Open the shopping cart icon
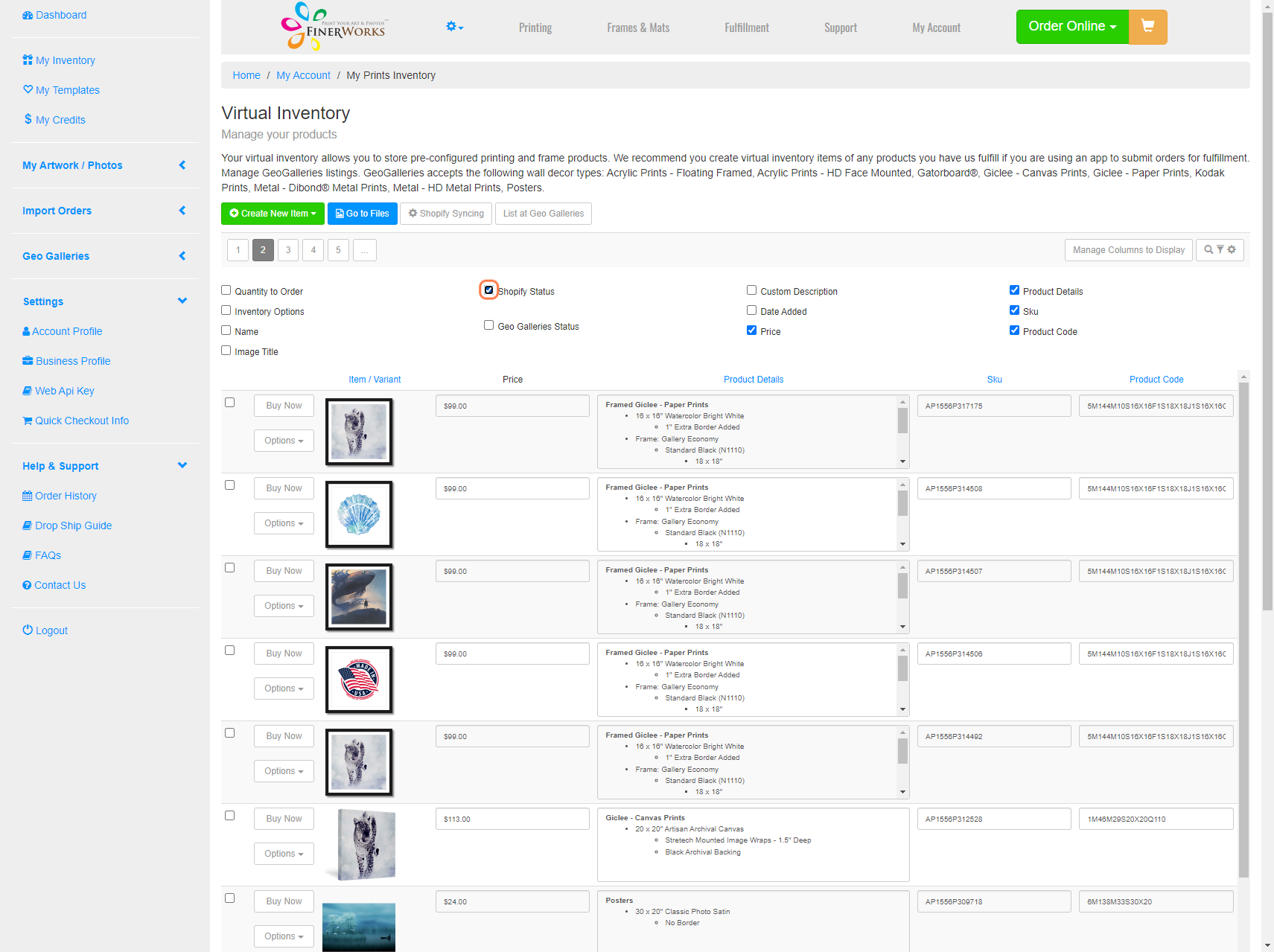 point(1147,27)
